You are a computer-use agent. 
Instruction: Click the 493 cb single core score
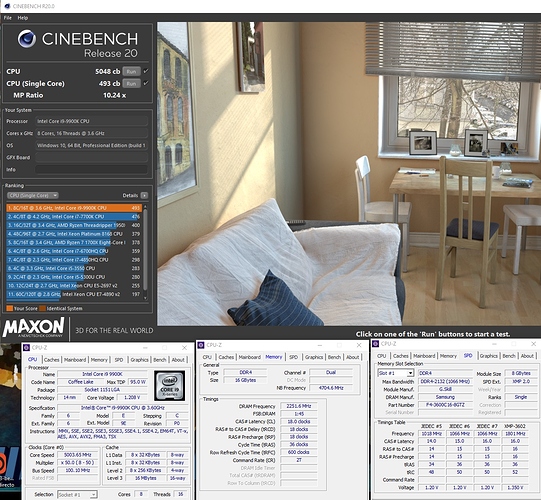[109, 84]
